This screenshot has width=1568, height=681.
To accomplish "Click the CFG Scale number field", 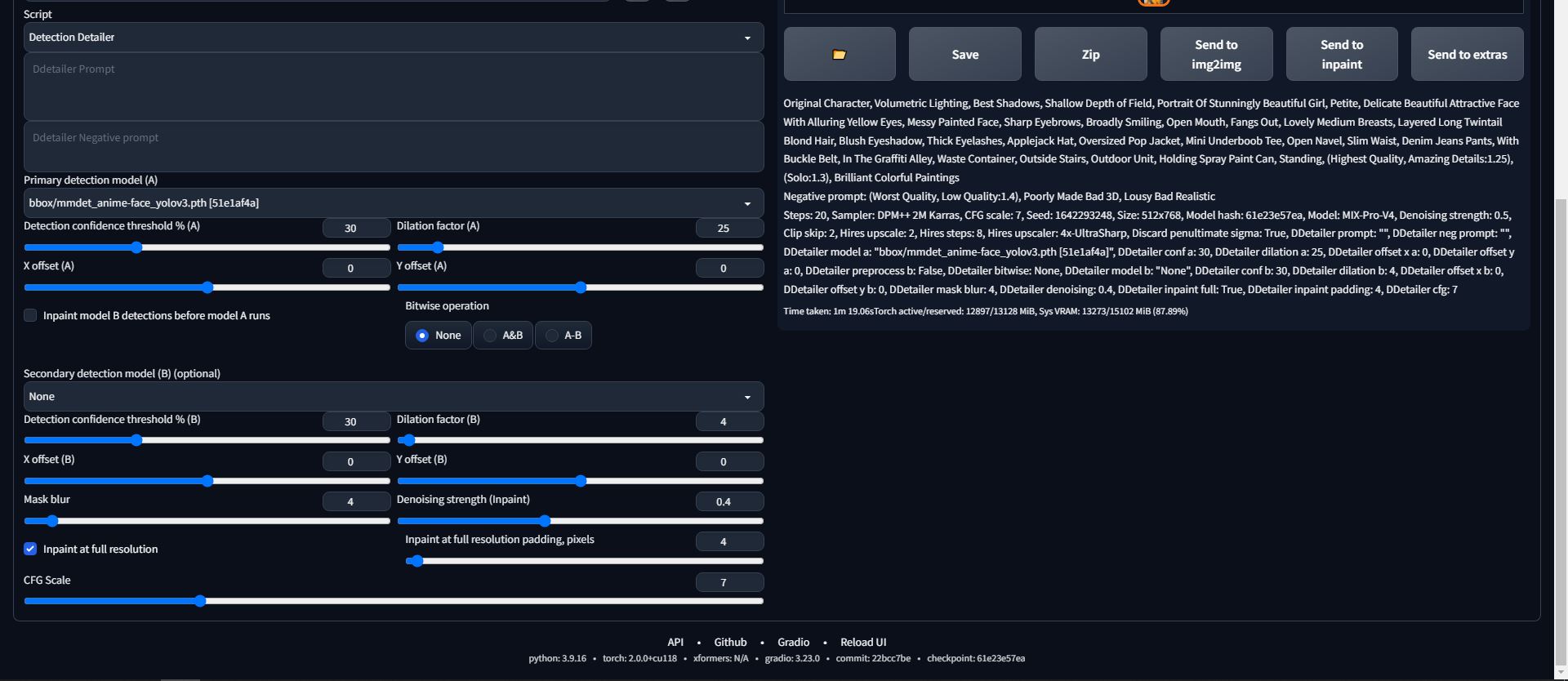I will (x=729, y=582).
